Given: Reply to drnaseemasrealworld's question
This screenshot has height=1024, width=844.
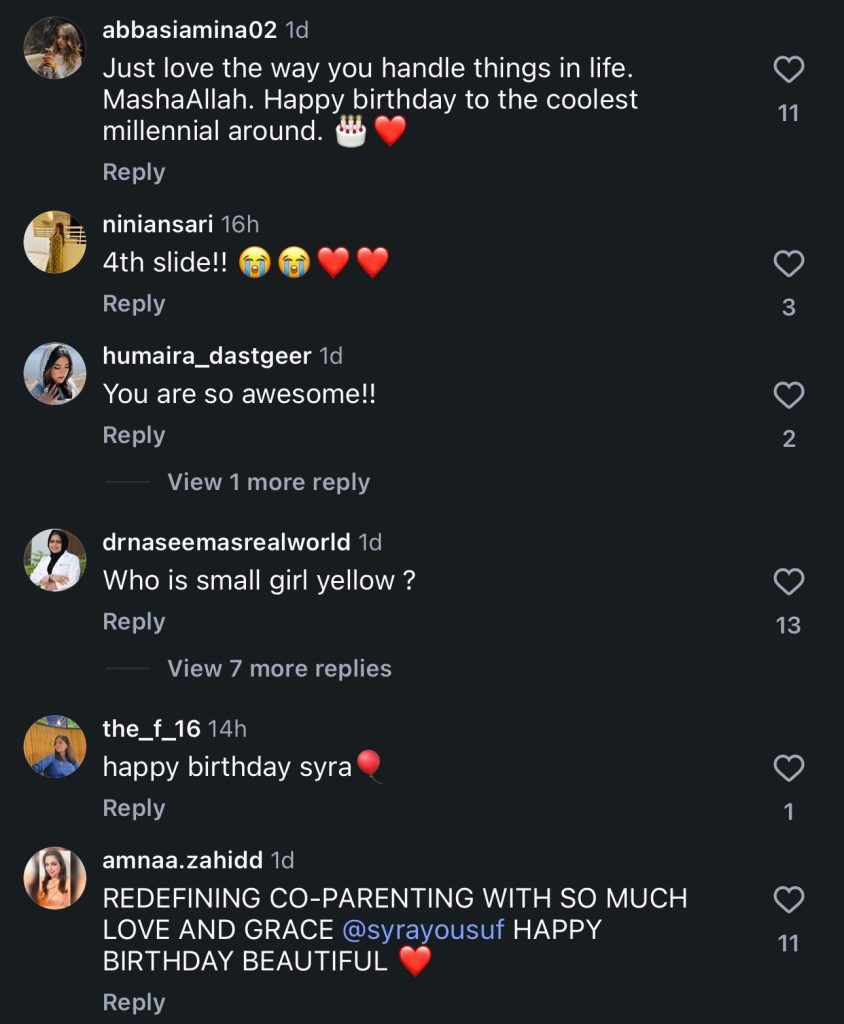Looking at the screenshot, I should pos(134,622).
